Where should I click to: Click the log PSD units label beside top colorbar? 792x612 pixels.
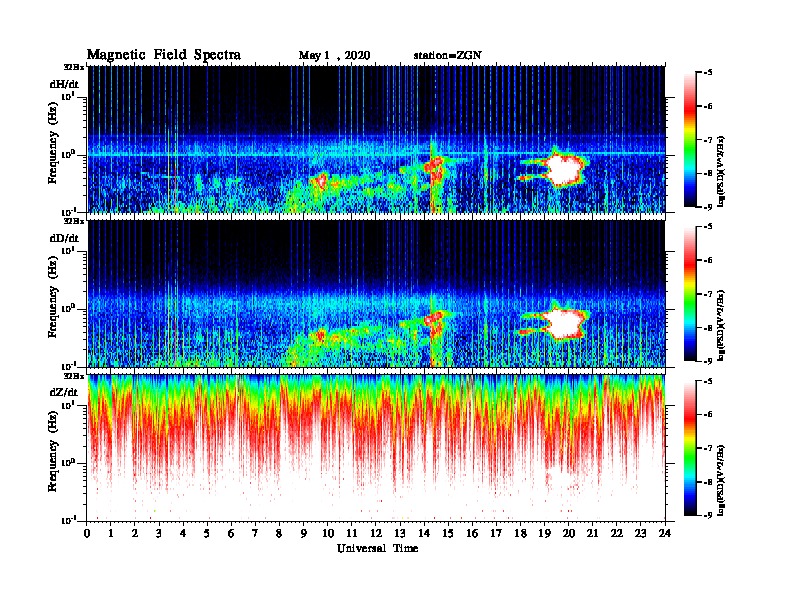click(721, 170)
